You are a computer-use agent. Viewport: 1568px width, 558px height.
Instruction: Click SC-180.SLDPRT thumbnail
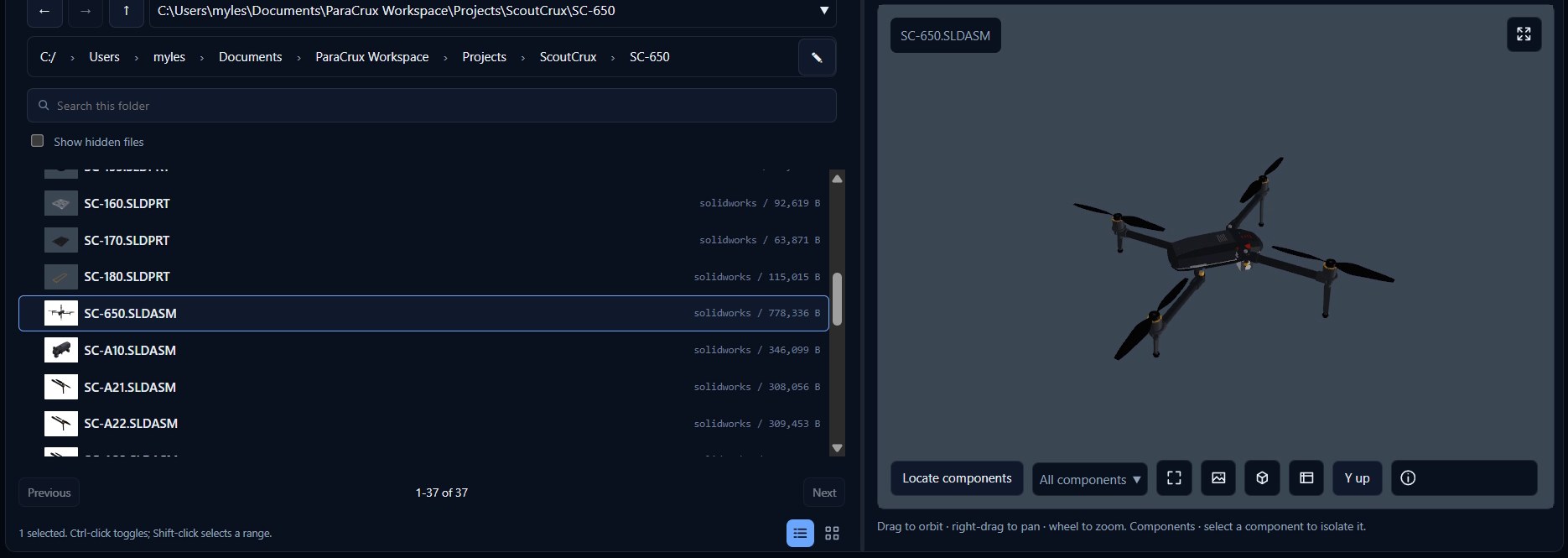pos(60,276)
